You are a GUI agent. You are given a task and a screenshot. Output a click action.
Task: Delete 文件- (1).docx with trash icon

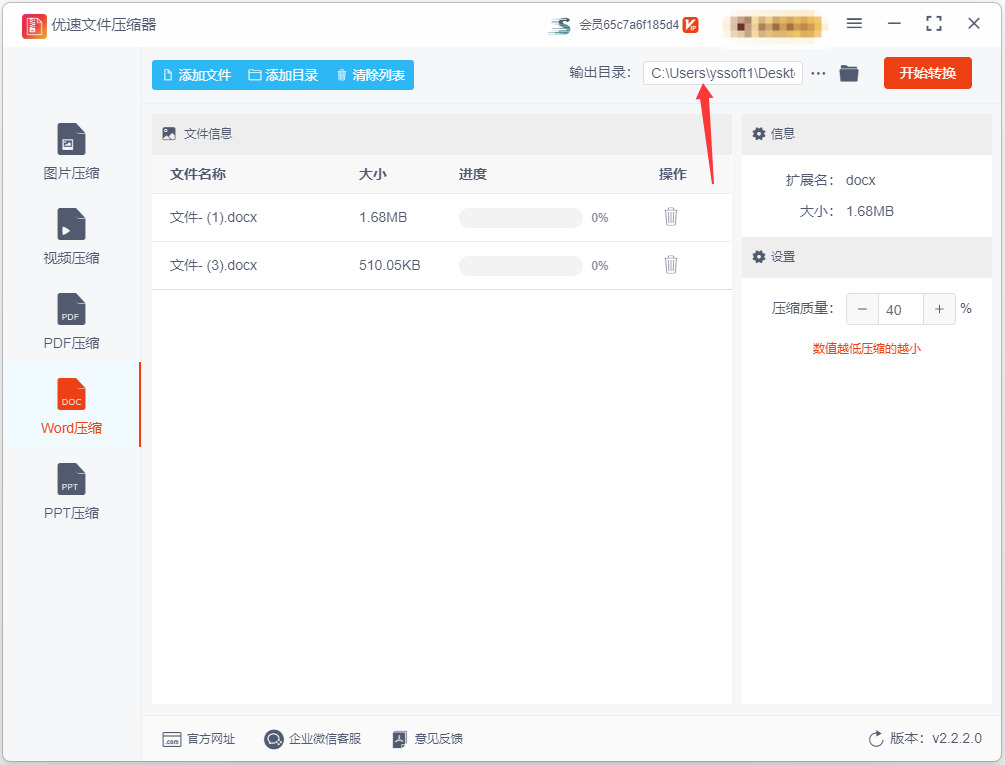(671, 217)
